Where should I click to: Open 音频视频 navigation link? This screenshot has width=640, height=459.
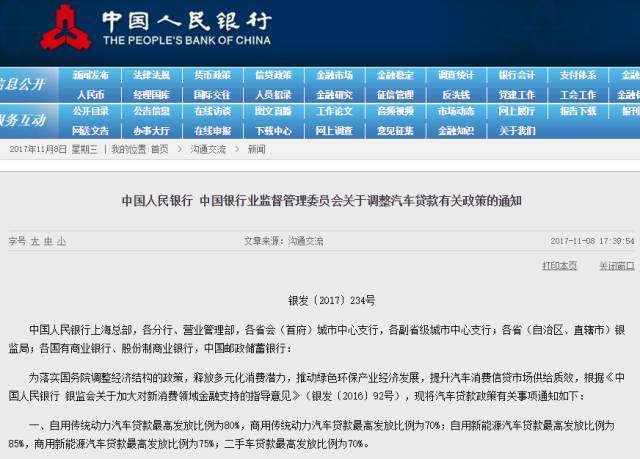click(395, 111)
